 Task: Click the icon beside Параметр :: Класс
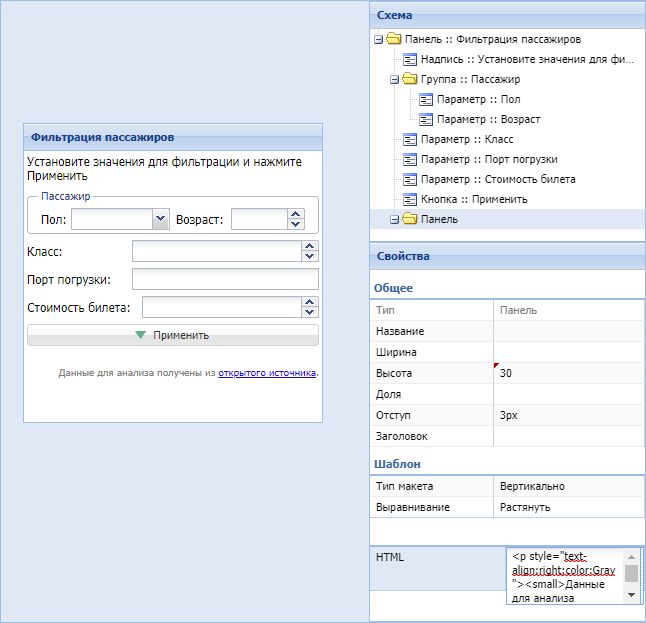[x=410, y=140]
